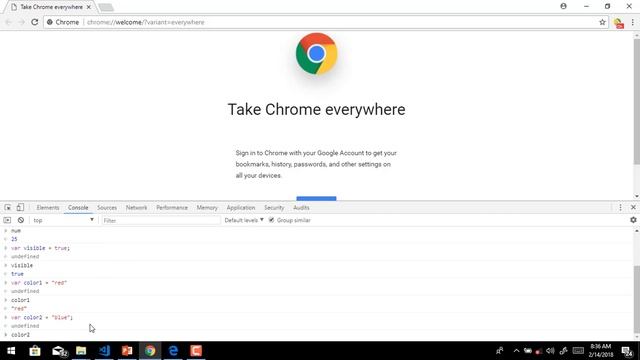
Task: Open the Windows Start menu
Action: click(11, 351)
